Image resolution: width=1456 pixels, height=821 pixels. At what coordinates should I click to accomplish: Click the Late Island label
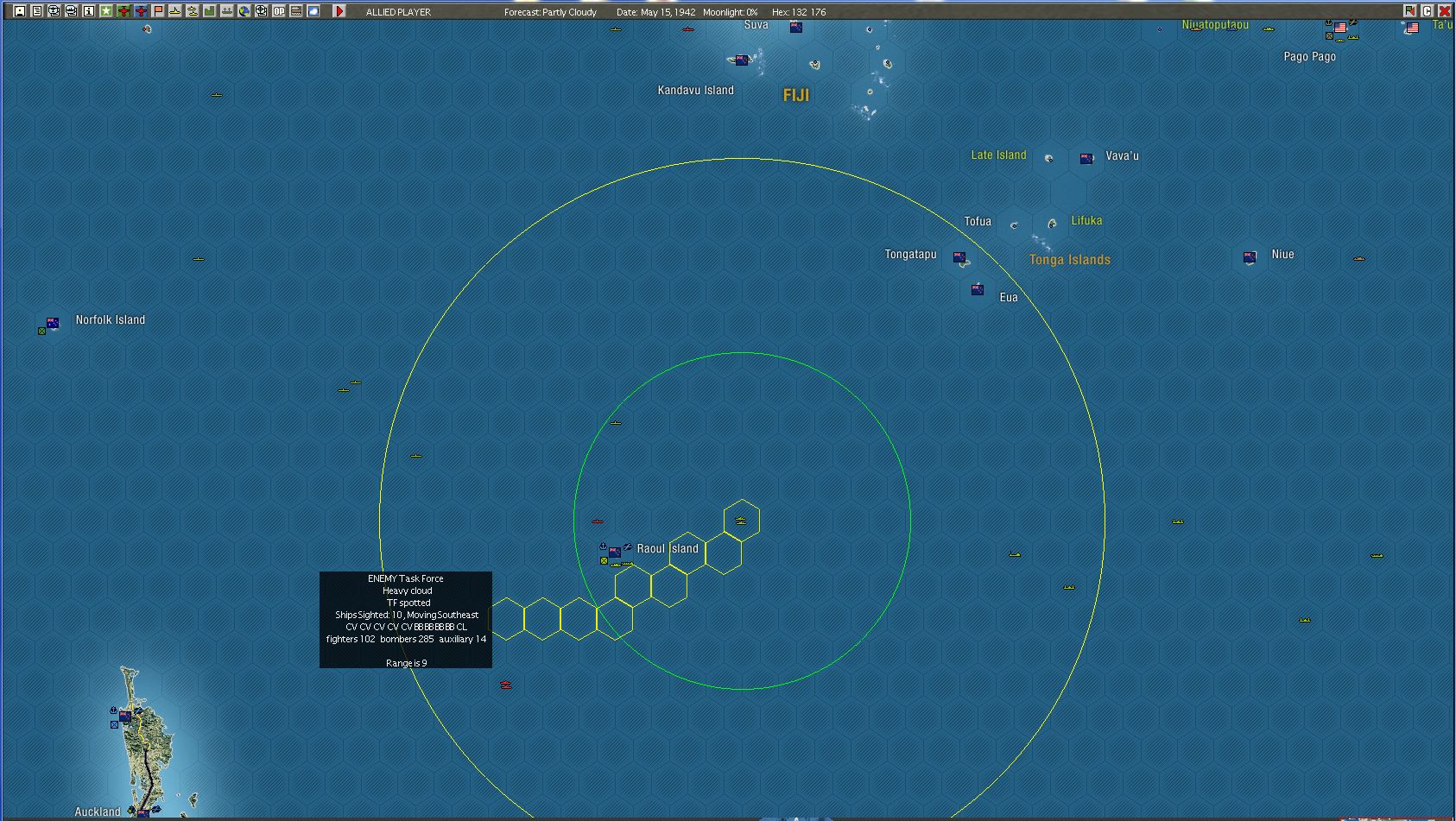click(x=999, y=155)
